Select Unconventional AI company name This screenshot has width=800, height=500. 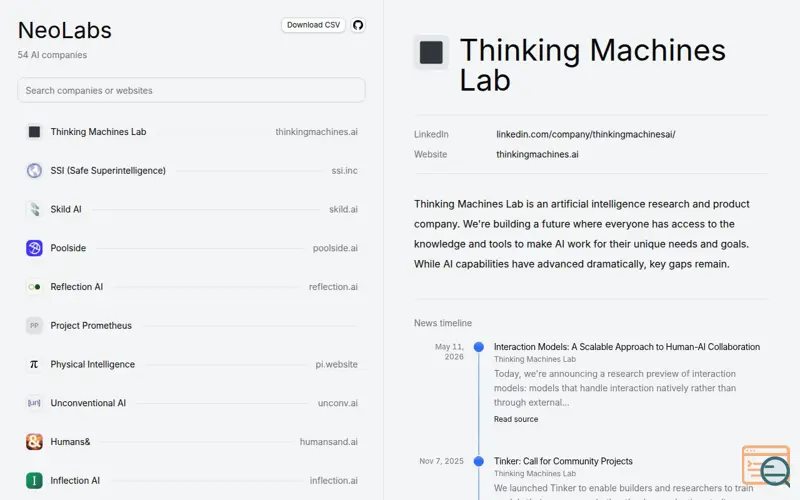click(88, 403)
